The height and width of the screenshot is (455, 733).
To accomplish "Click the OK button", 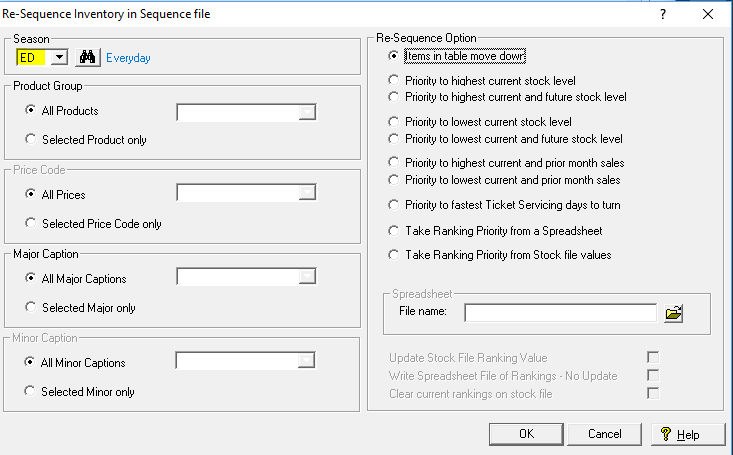I will pos(526,434).
